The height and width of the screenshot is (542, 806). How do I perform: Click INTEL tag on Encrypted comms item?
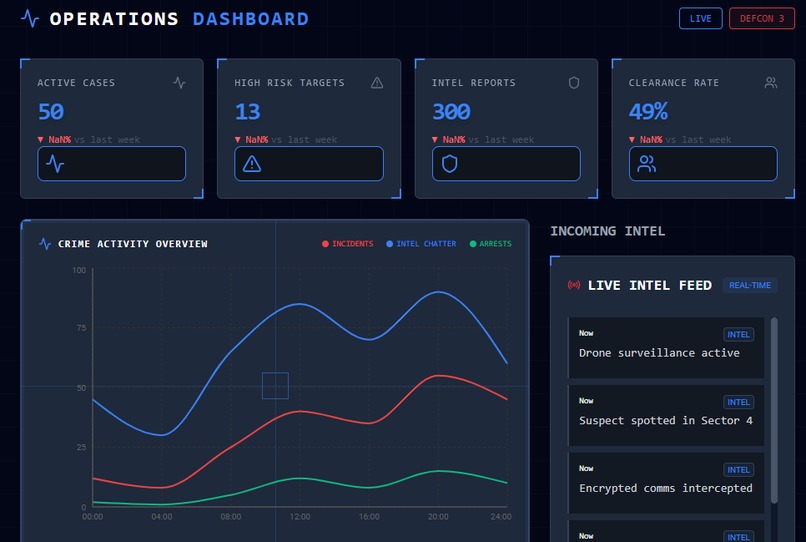point(739,469)
